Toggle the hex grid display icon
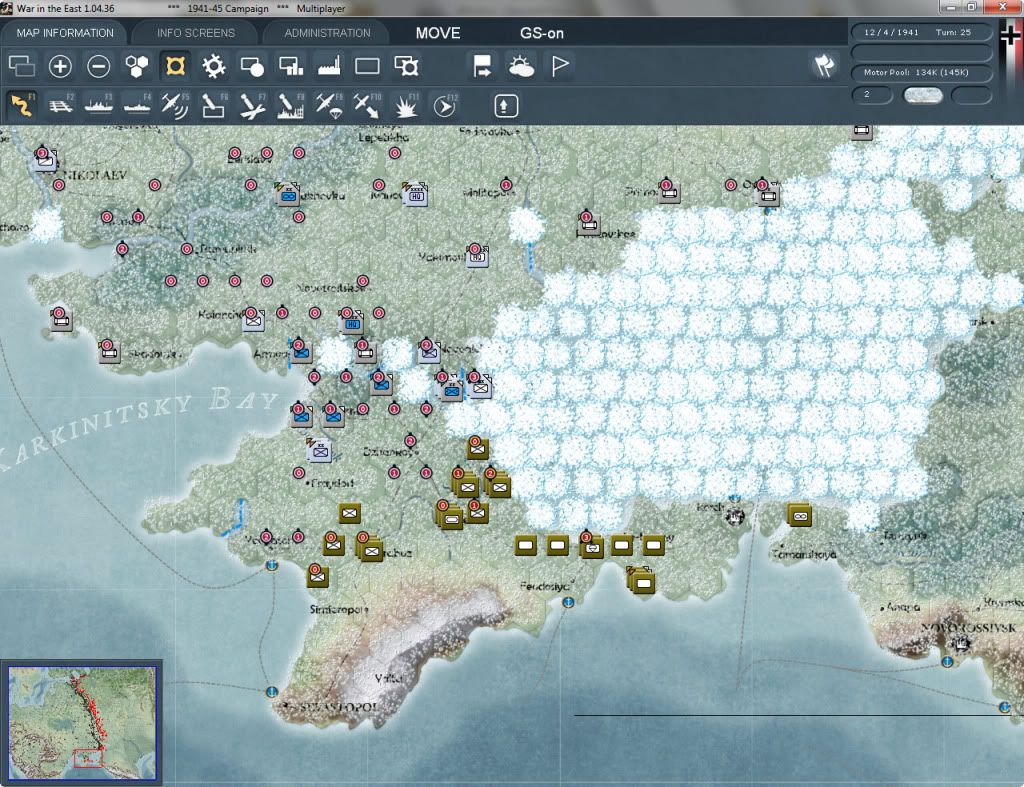Viewport: 1024px width, 787px height. point(136,66)
